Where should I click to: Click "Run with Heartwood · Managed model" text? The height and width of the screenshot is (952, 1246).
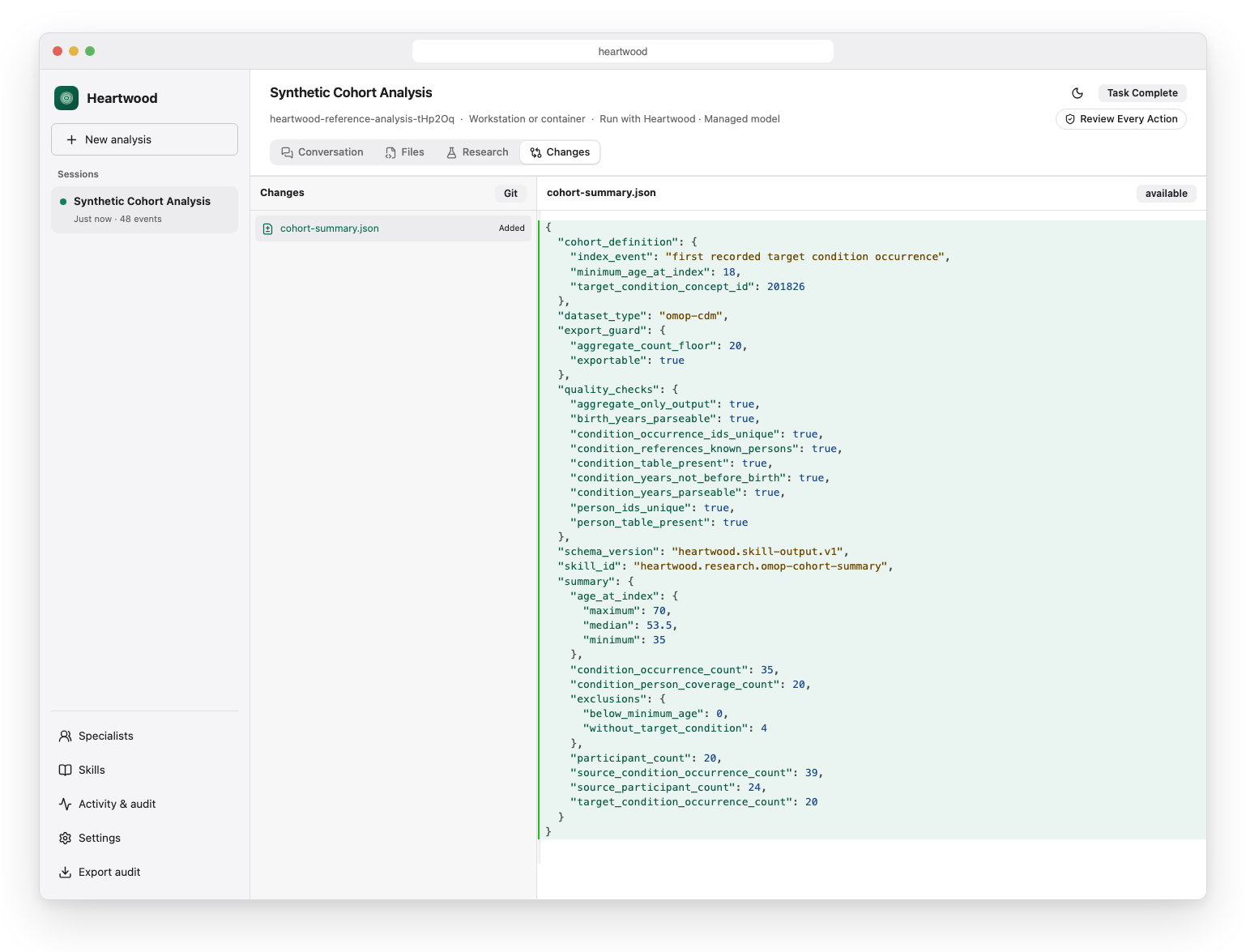coord(689,119)
